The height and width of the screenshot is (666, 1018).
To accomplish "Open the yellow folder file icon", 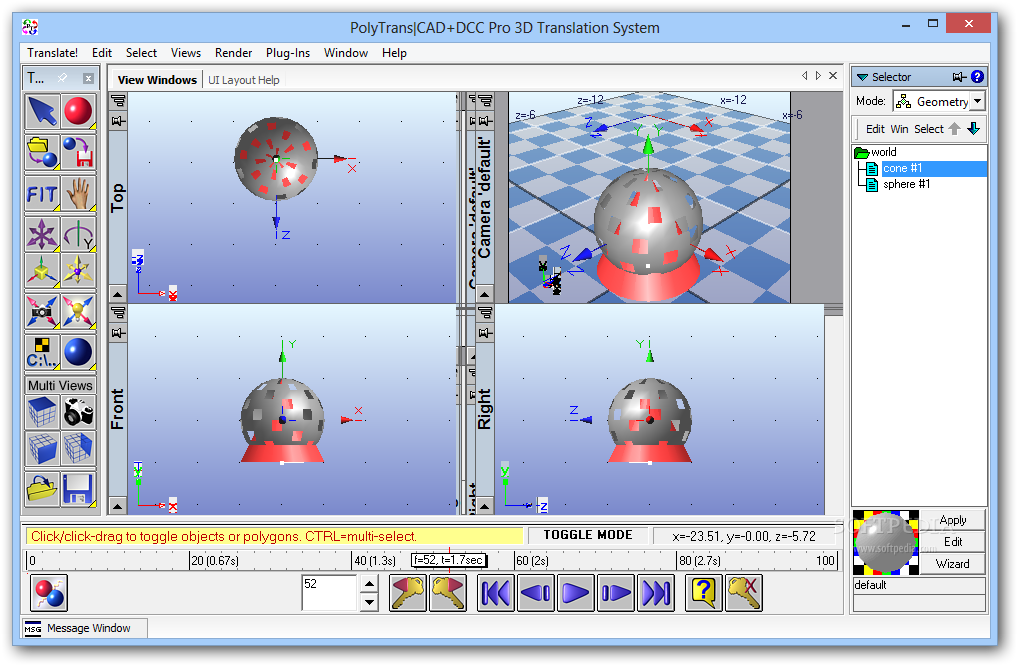I will pyautogui.click(x=42, y=489).
